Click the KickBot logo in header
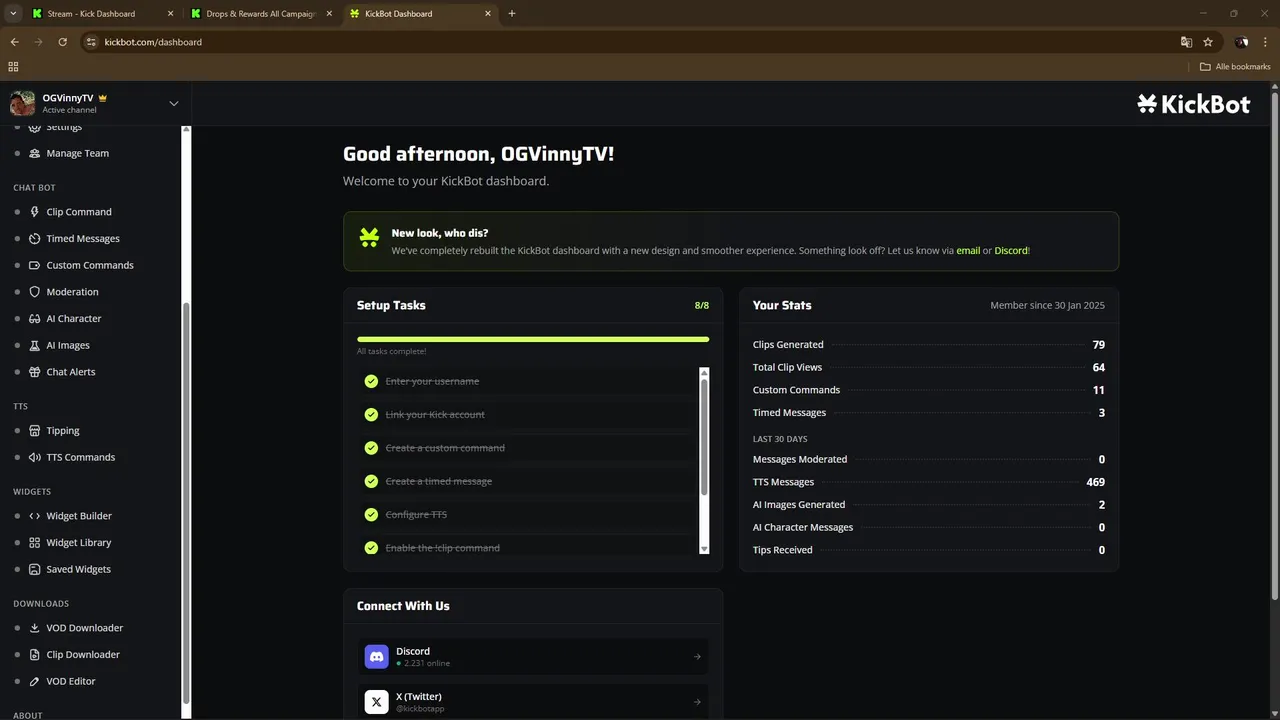 click(x=1194, y=103)
